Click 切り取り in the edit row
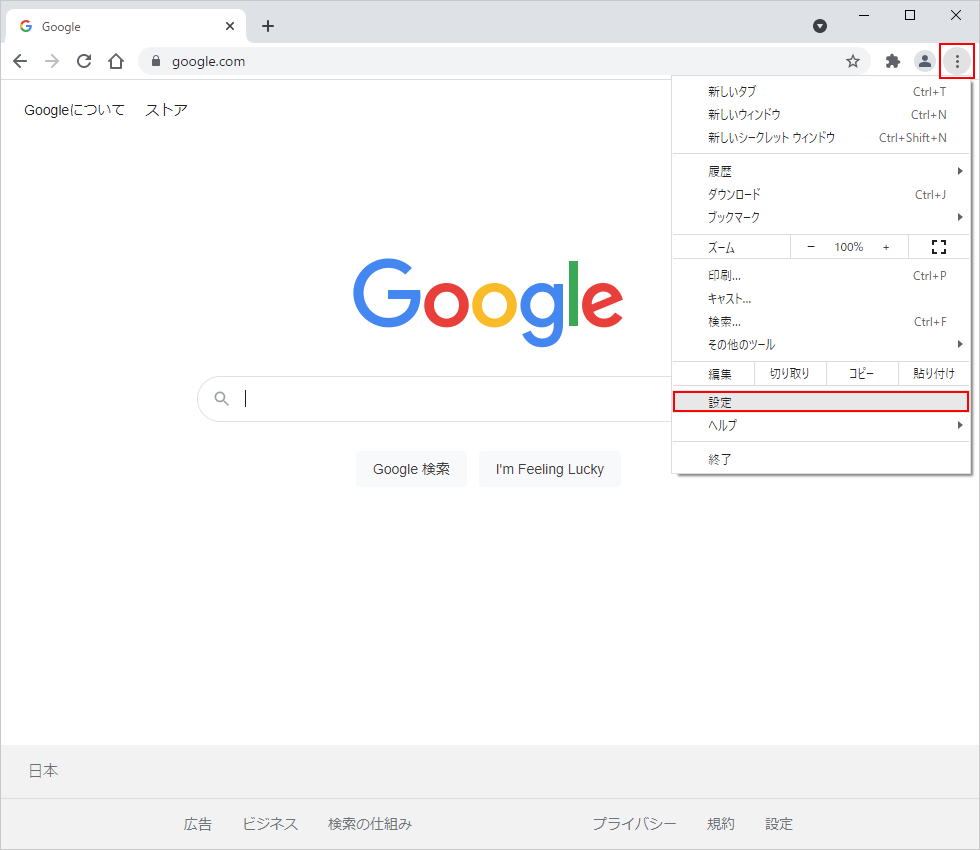 789,374
